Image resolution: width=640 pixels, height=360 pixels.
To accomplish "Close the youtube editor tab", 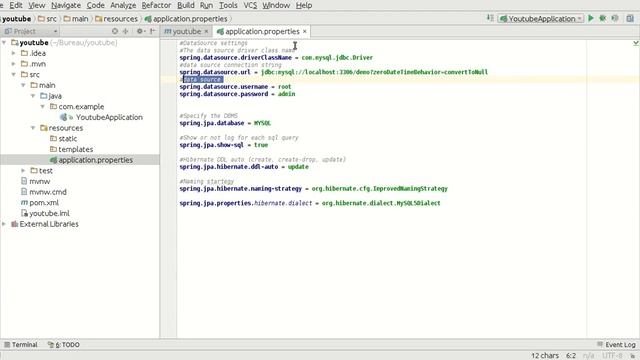I will coord(206,31).
